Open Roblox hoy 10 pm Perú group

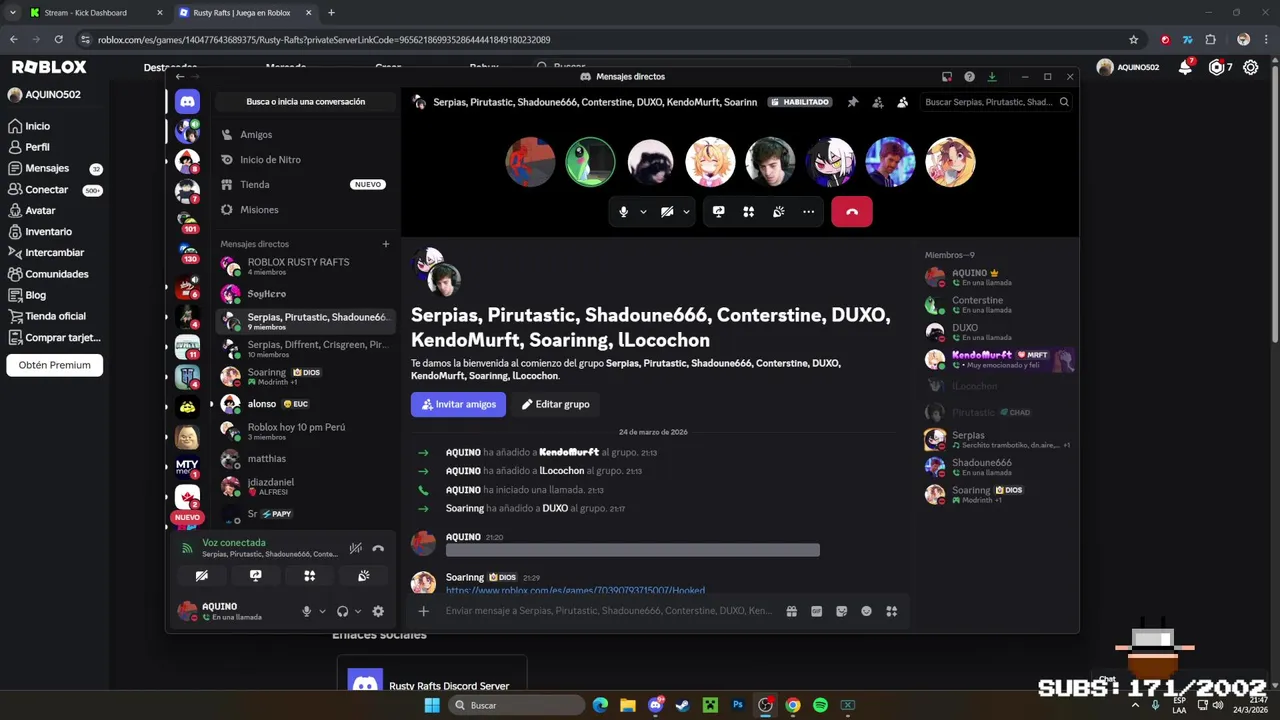click(303, 431)
